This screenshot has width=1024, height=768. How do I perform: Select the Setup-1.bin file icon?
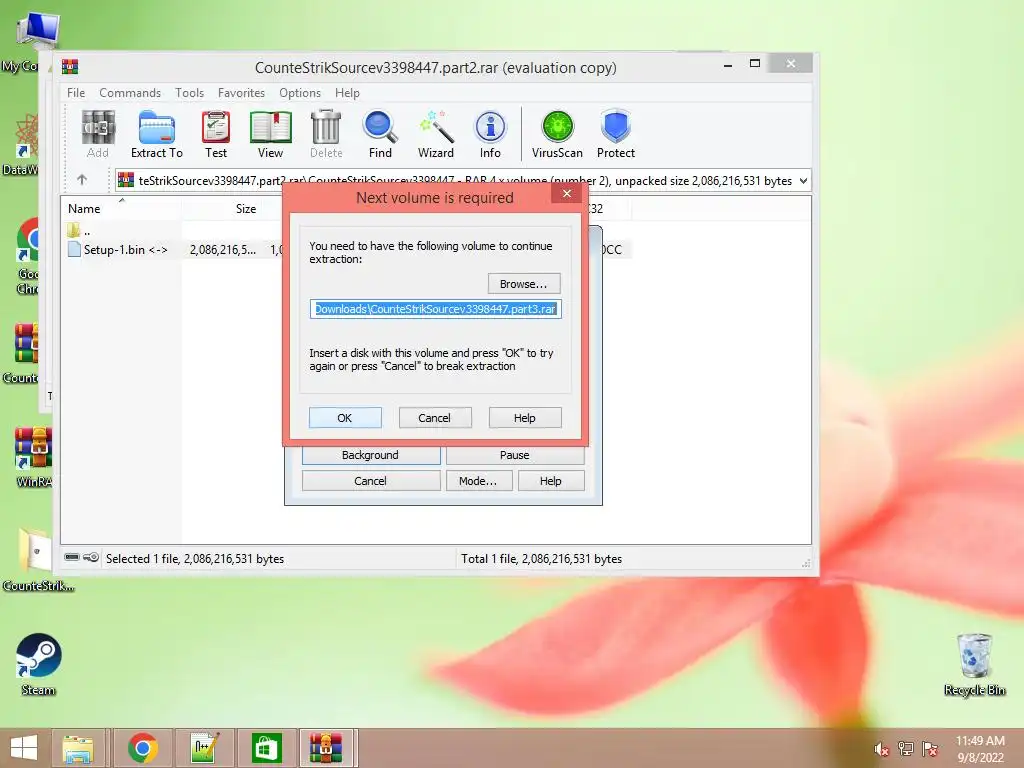point(74,249)
